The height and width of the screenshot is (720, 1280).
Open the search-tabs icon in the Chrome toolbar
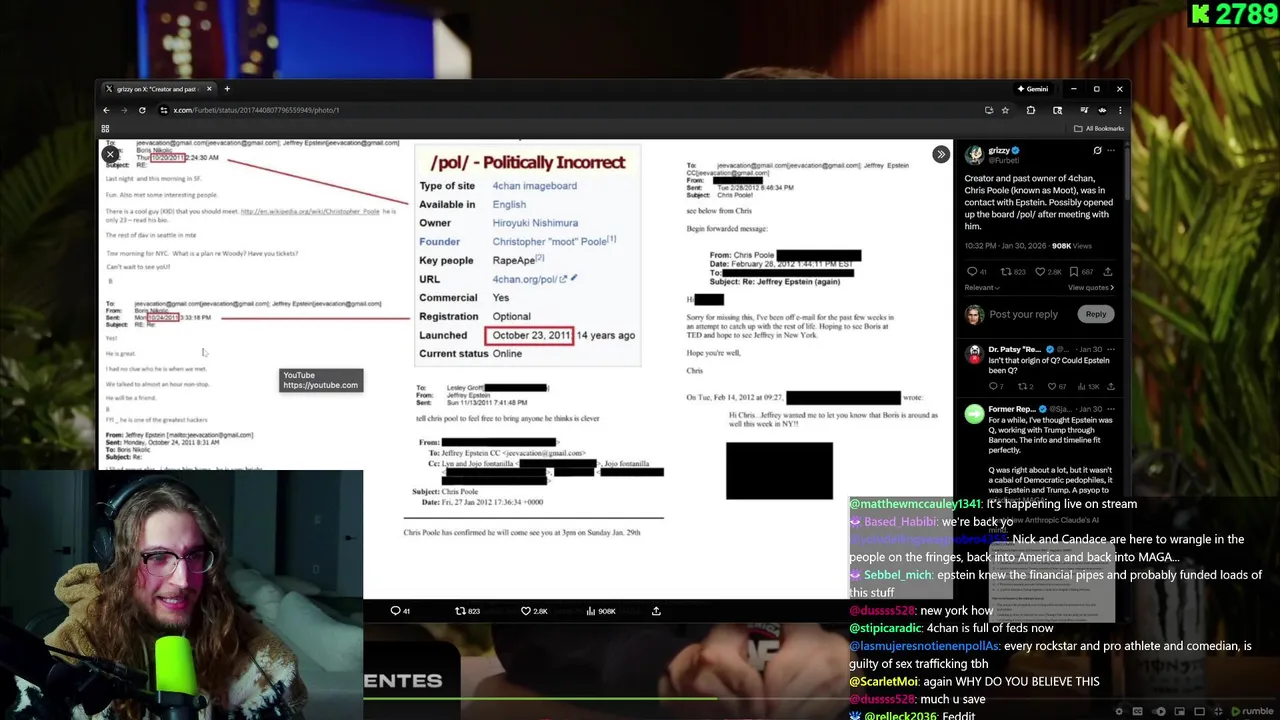click(x=1057, y=110)
